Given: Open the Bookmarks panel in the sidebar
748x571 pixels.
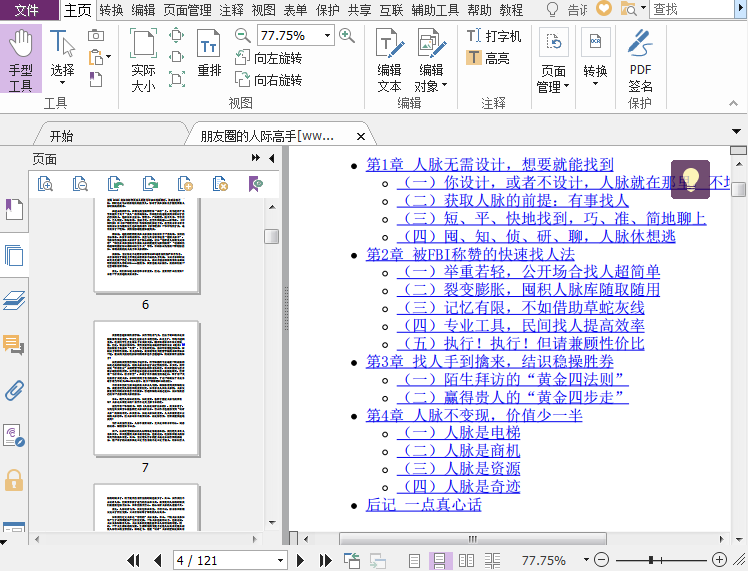Looking at the screenshot, I should point(14,209).
